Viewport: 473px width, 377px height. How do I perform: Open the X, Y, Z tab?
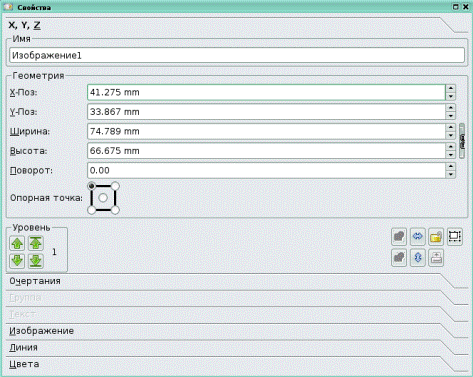[x=237, y=25]
